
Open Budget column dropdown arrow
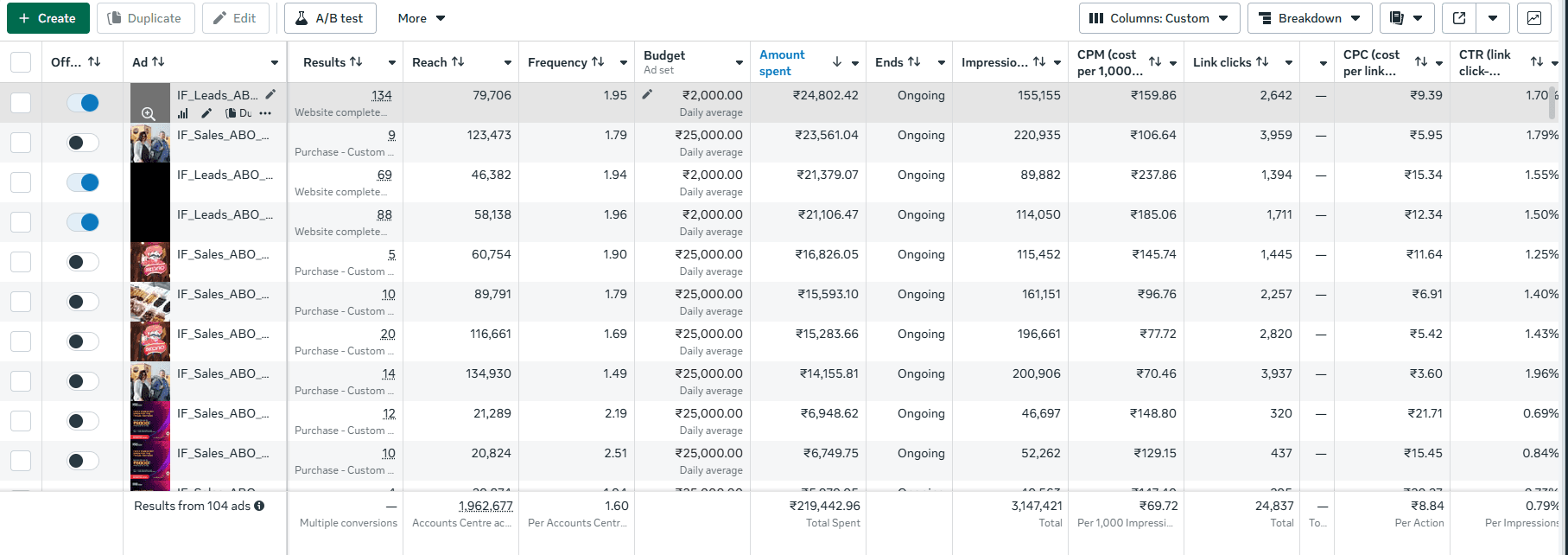tap(740, 63)
